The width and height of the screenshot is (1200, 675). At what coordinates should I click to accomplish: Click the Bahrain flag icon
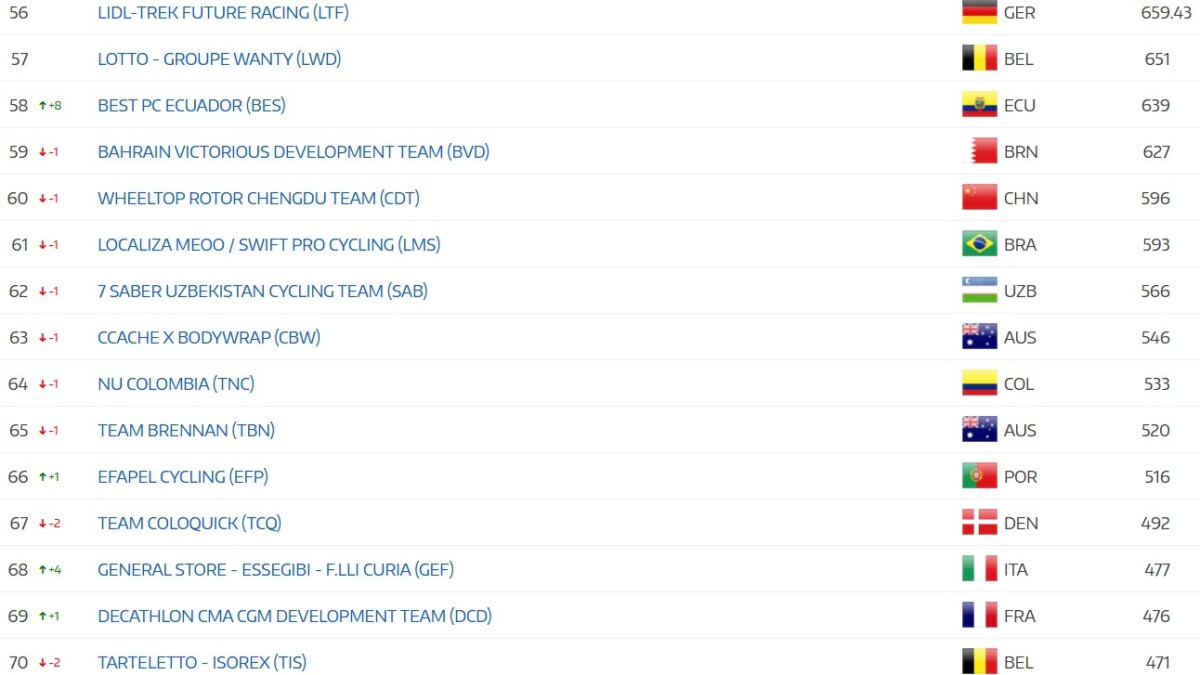click(x=980, y=151)
